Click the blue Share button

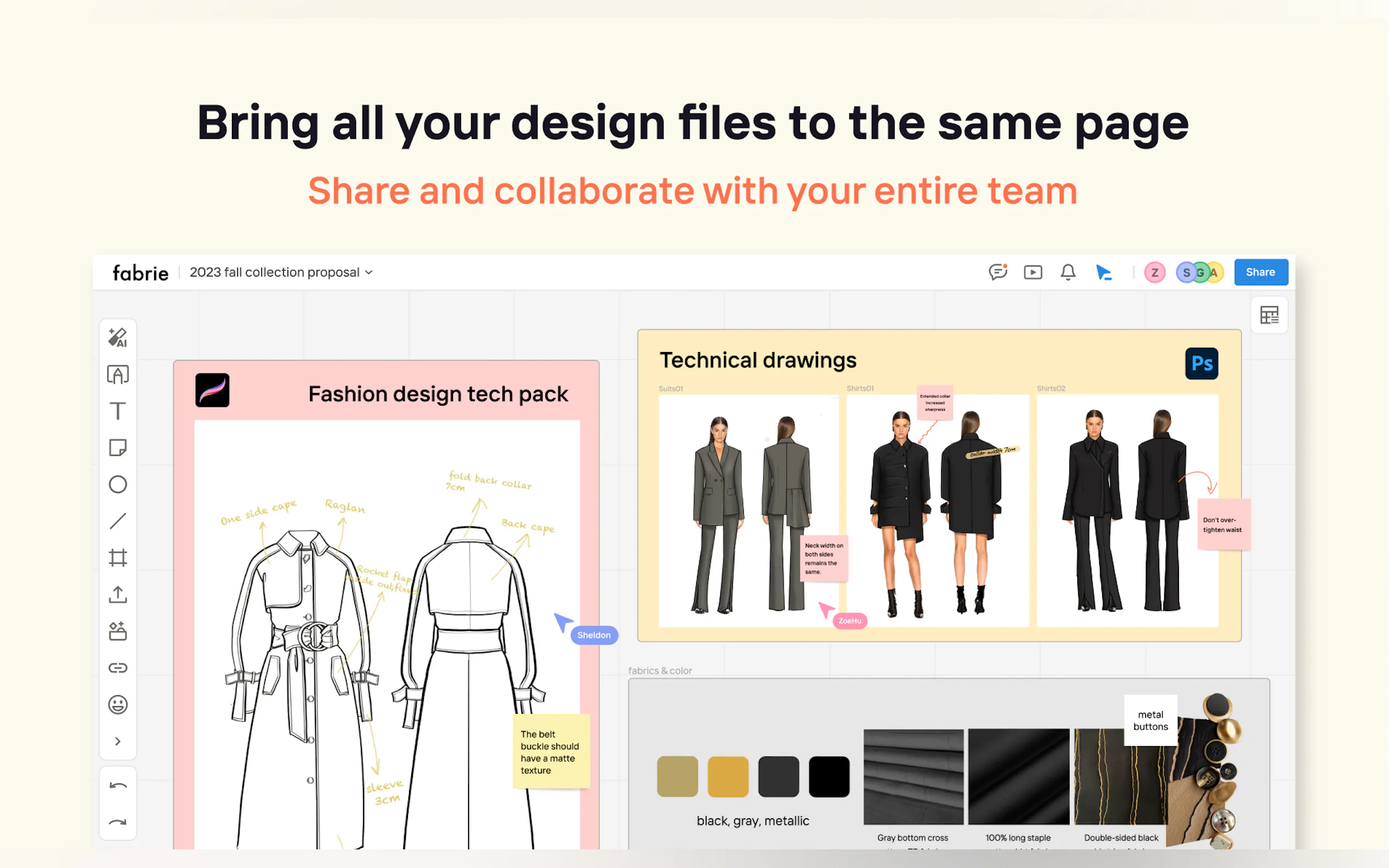(1261, 272)
